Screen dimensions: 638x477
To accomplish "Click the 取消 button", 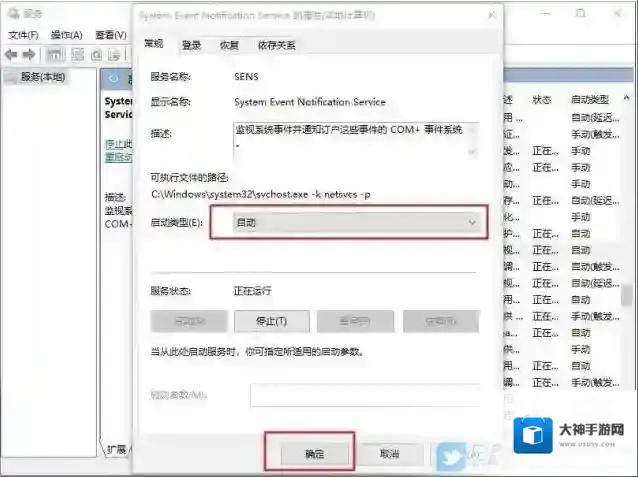I will (389, 453).
